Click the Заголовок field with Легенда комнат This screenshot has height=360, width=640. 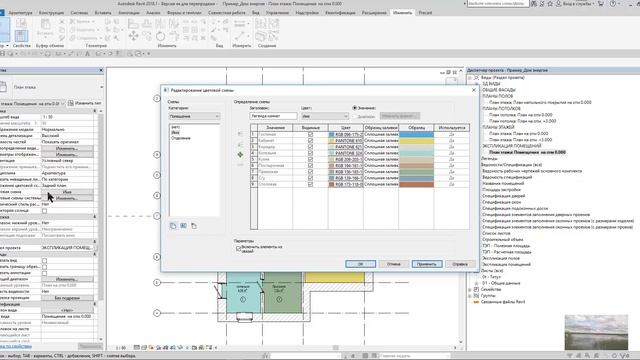tap(273, 116)
